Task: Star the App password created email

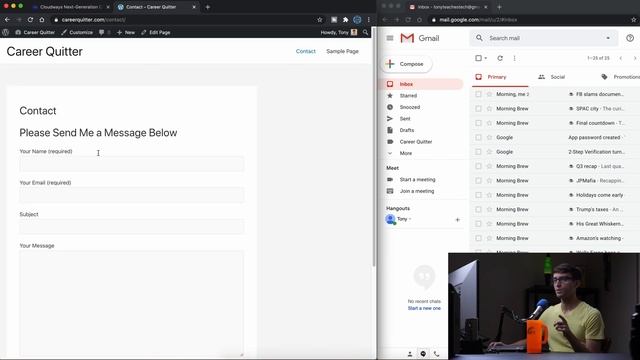Action: [x=489, y=138]
